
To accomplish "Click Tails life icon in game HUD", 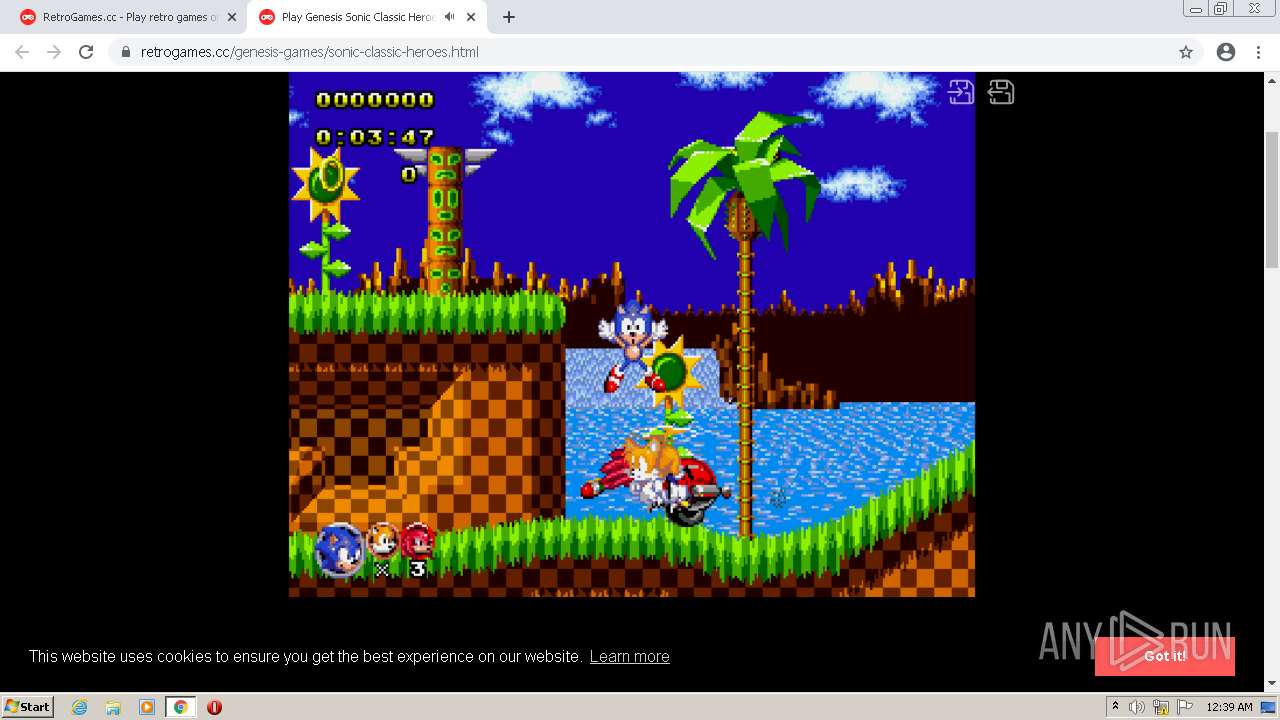I will (382, 540).
